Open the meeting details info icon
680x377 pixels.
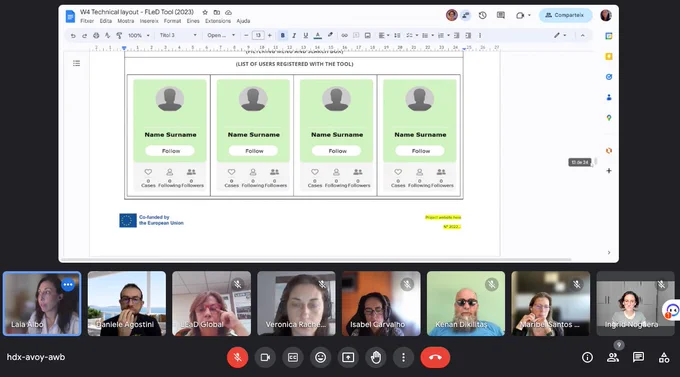[x=587, y=357]
